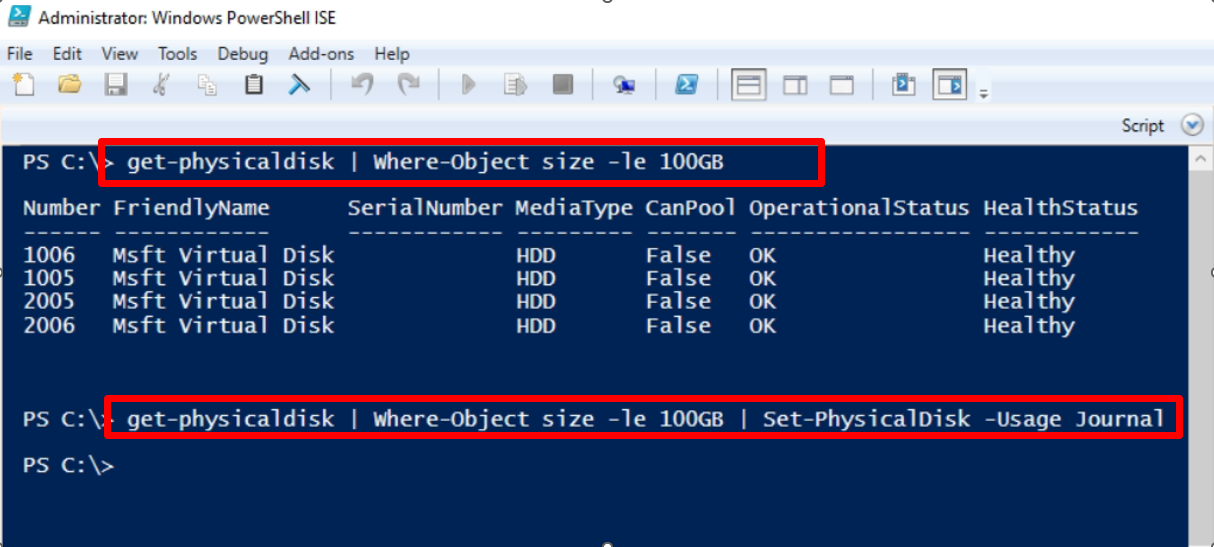Click HDD in row 1005
The width and height of the screenshot is (1214, 547).
(x=536, y=278)
